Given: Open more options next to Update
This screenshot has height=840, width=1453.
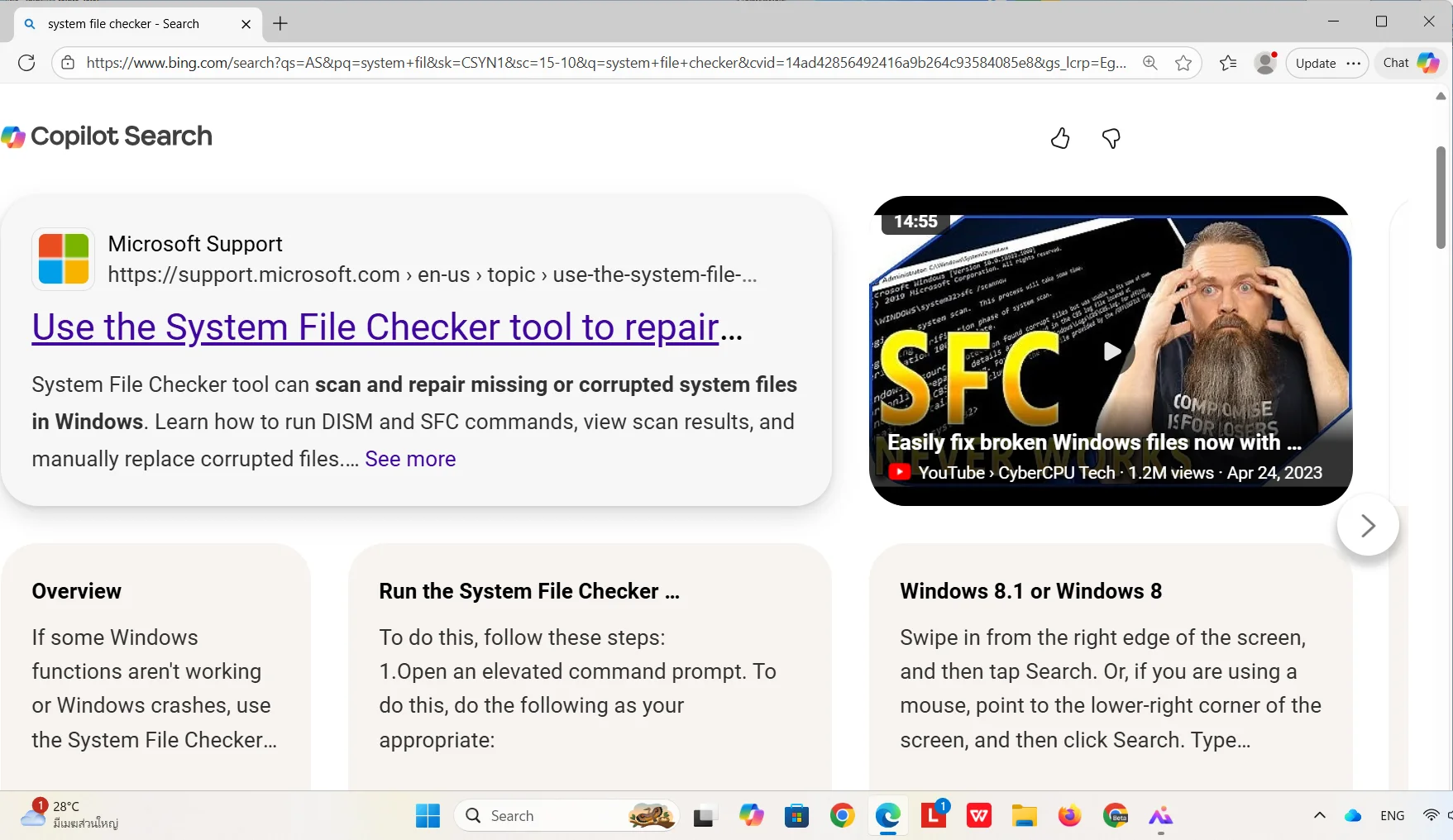Looking at the screenshot, I should [1354, 63].
